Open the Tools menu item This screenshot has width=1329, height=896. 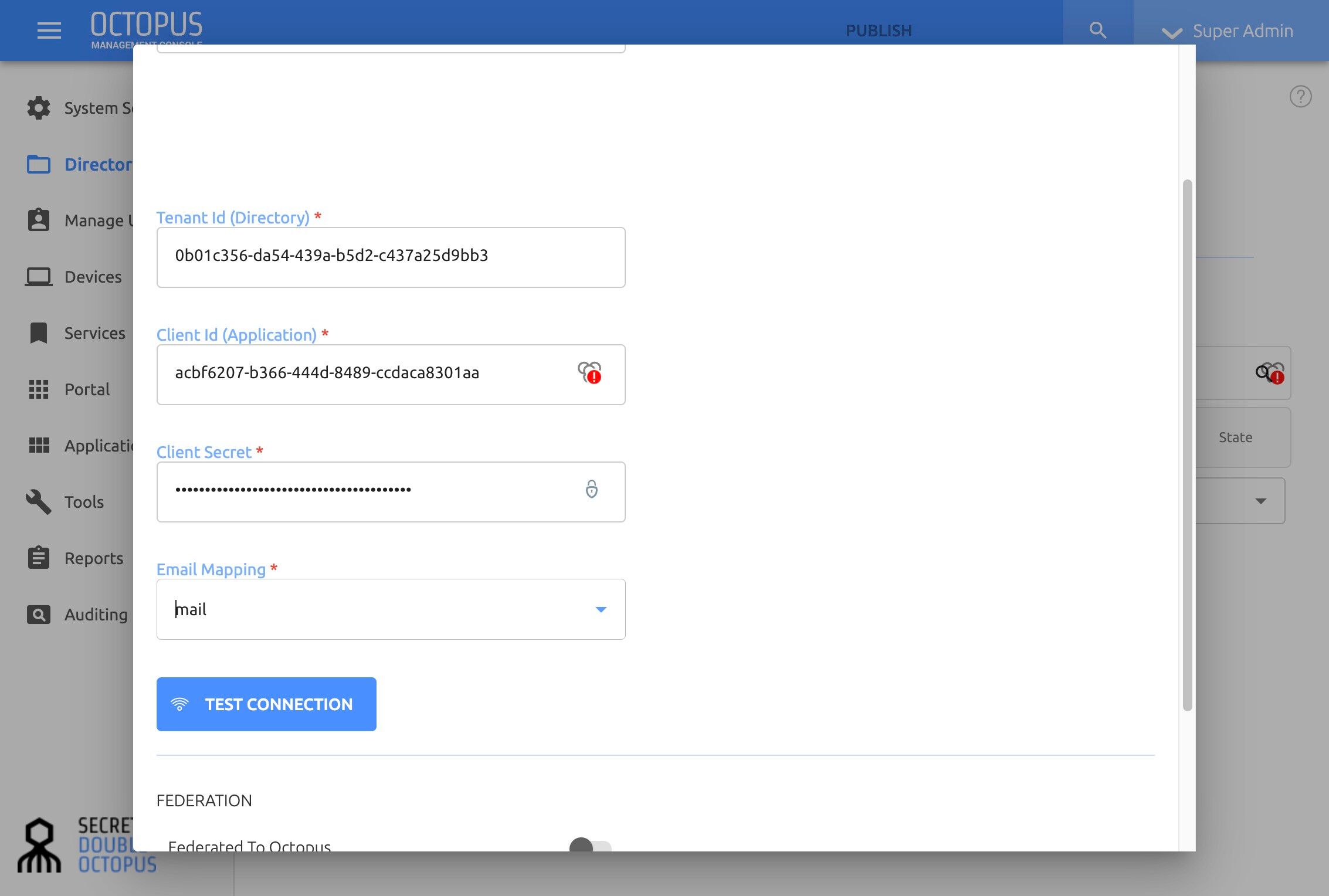point(84,502)
